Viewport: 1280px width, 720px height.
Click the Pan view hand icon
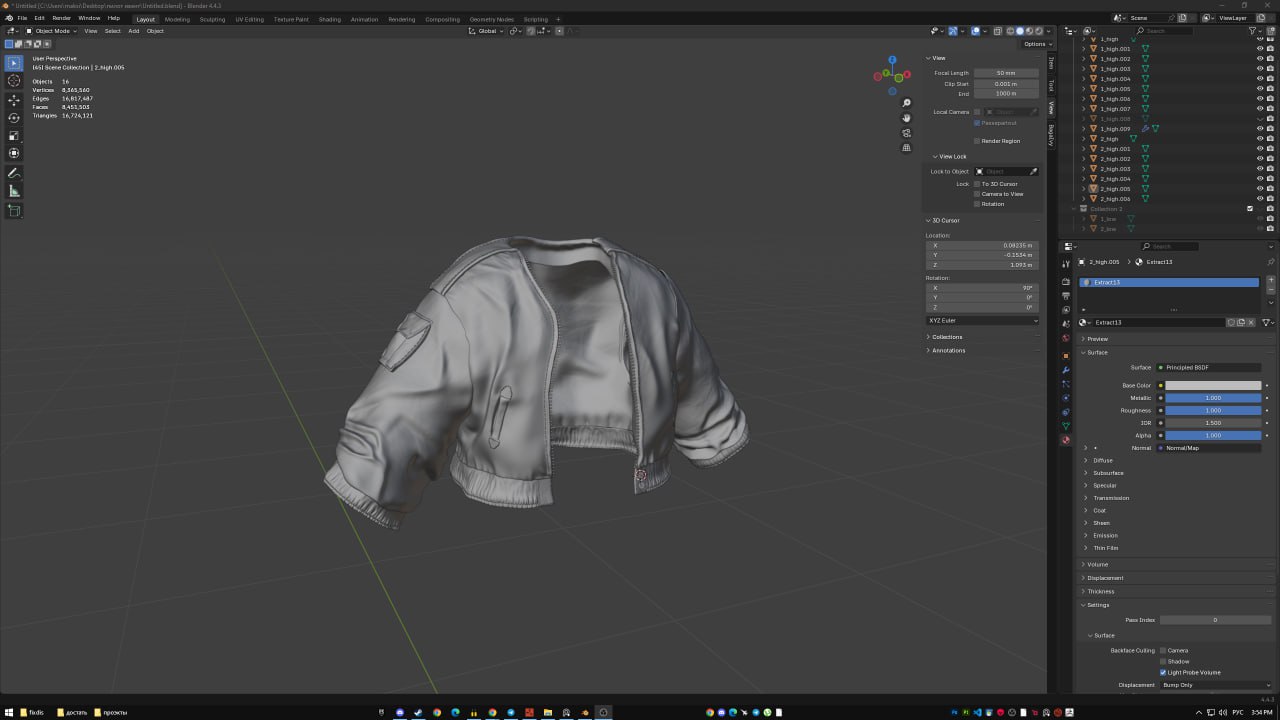pyautogui.click(x=907, y=118)
